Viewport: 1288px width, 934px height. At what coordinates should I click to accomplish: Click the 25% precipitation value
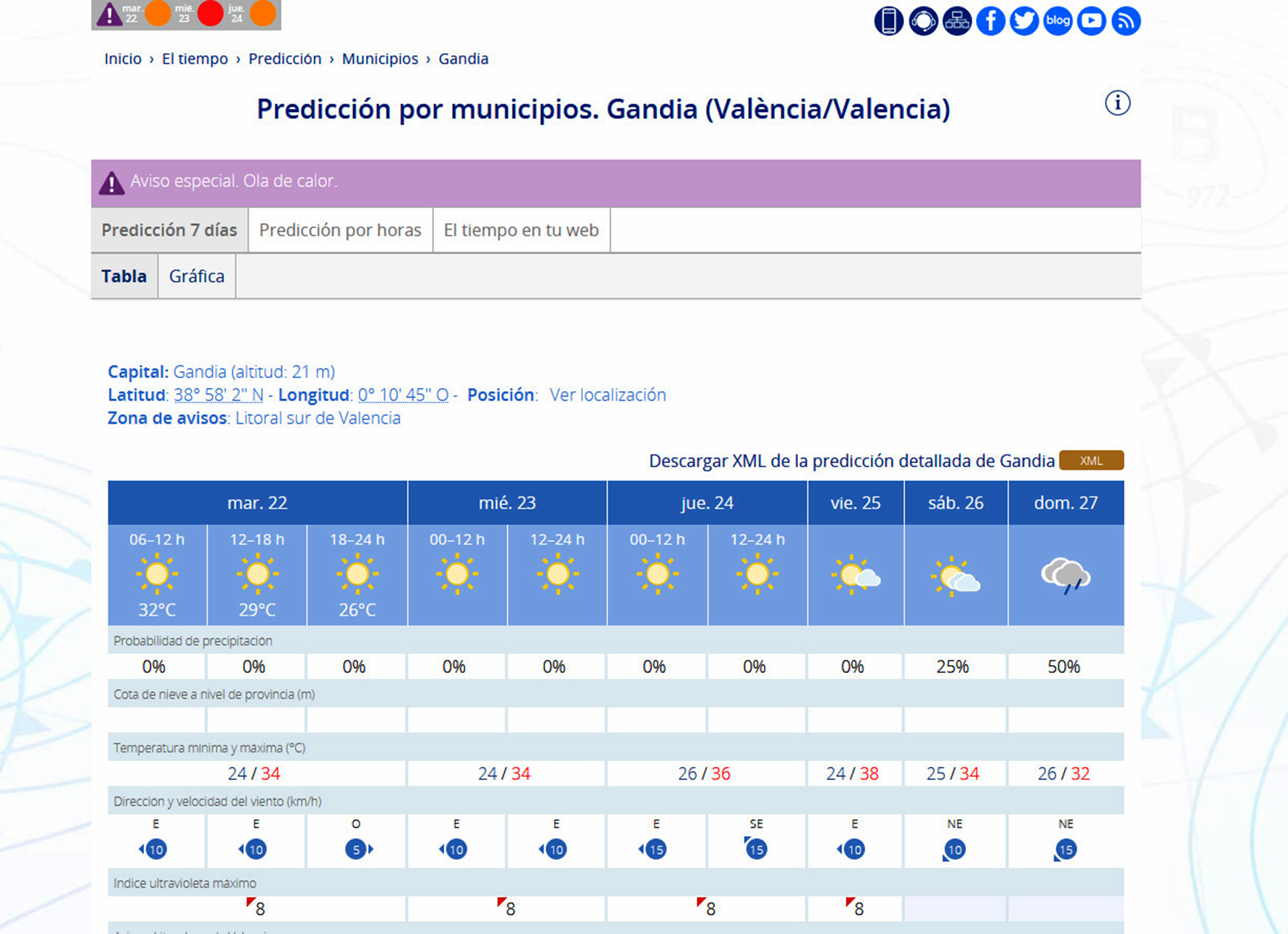[952, 667]
